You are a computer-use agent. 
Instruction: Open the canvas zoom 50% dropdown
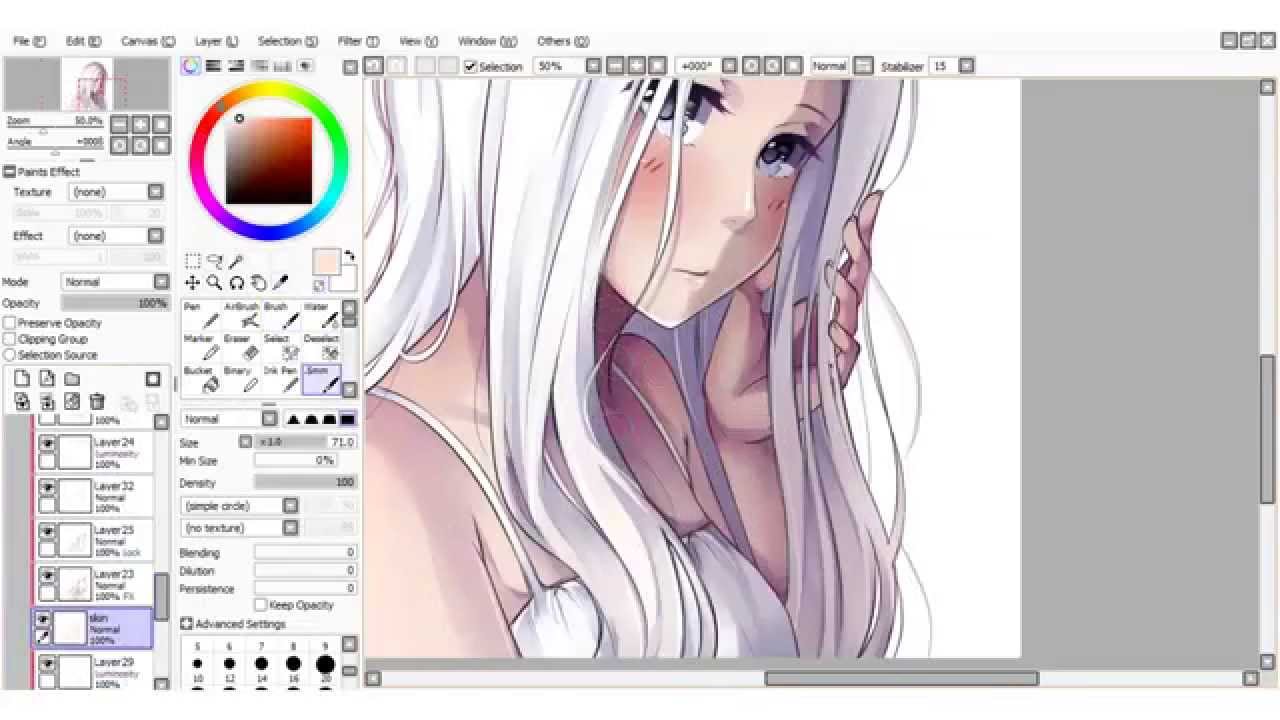click(x=593, y=66)
